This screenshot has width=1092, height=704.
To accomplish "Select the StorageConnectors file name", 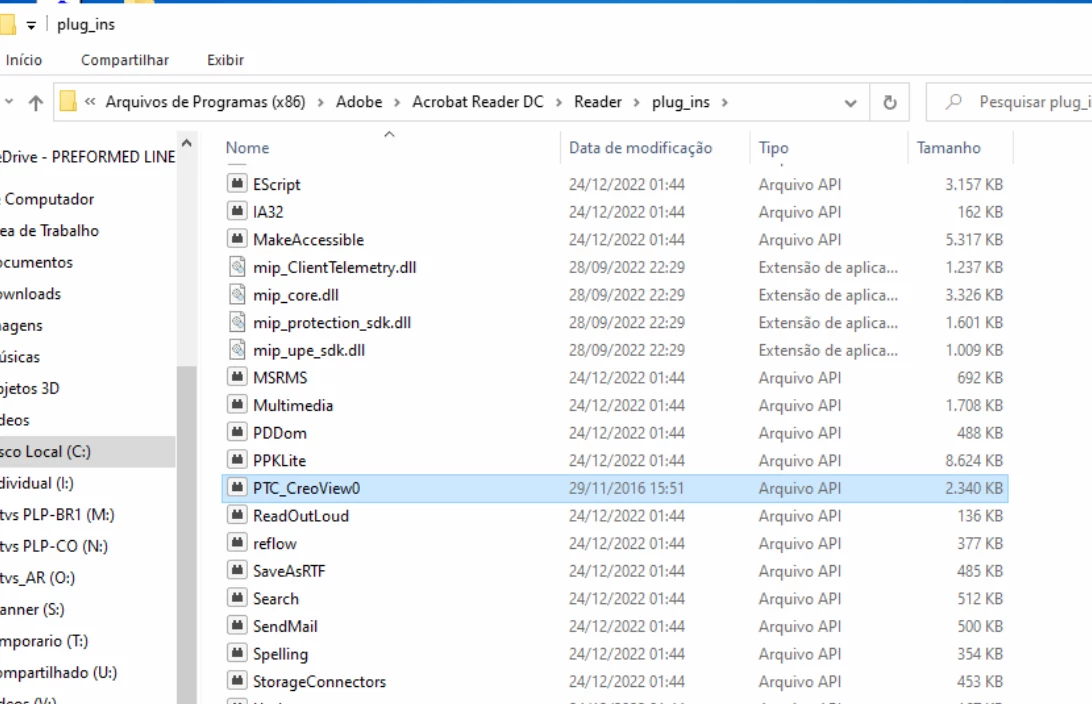I will [x=319, y=682].
